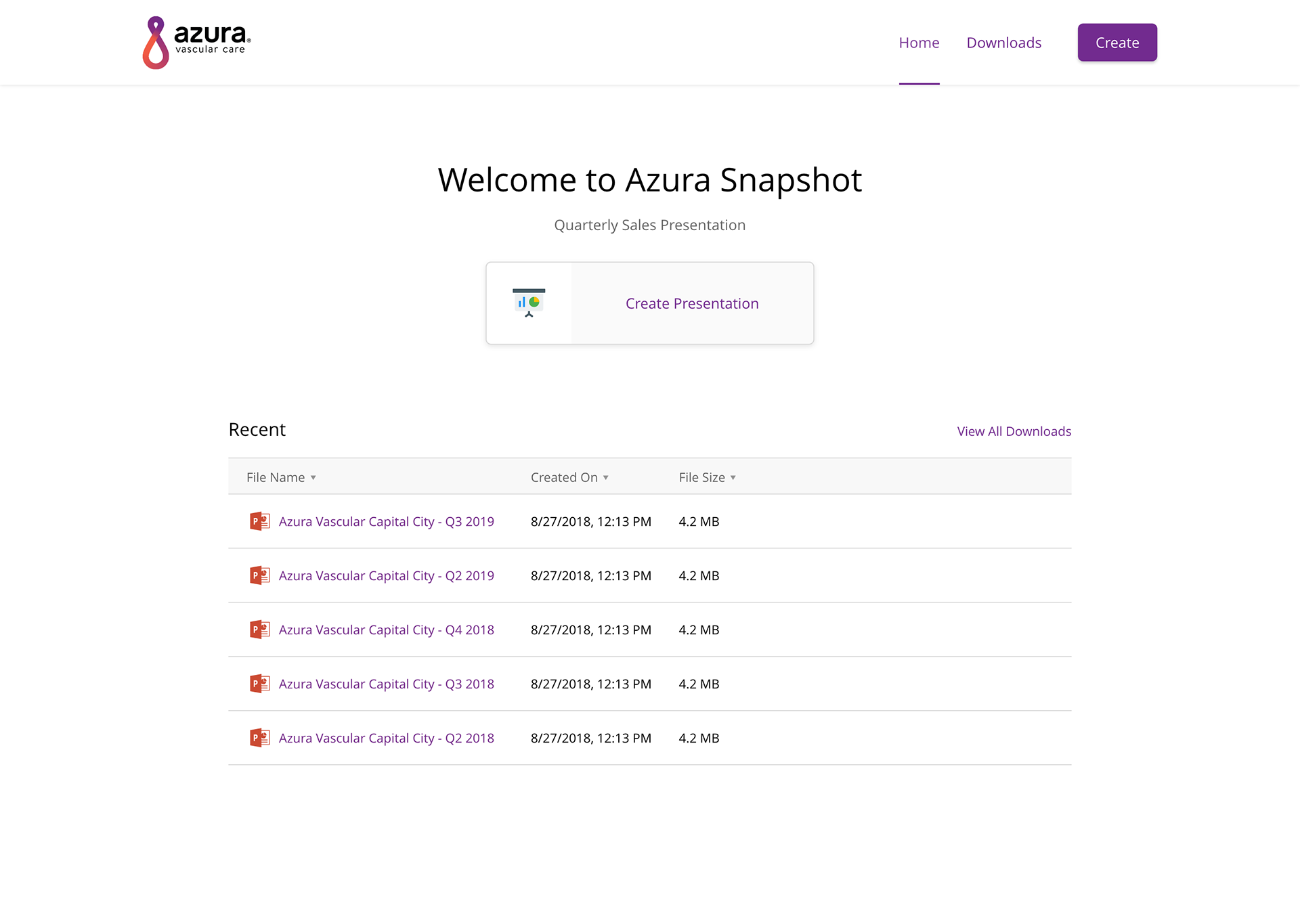
Task: Open Azura Vascular Capital City - Q2 2019
Action: pyautogui.click(x=387, y=575)
